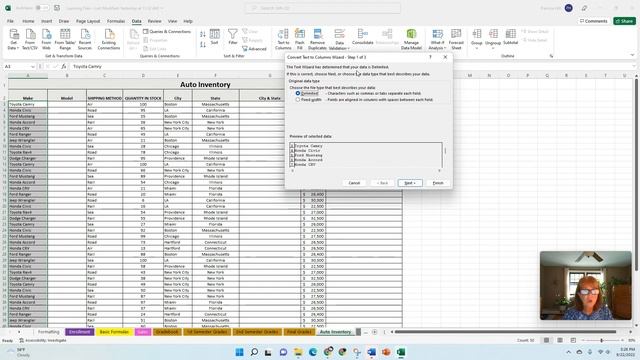Image resolution: width=640 pixels, height=360 pixels.
Task: Import data From Web
Action: coord(46,39)
